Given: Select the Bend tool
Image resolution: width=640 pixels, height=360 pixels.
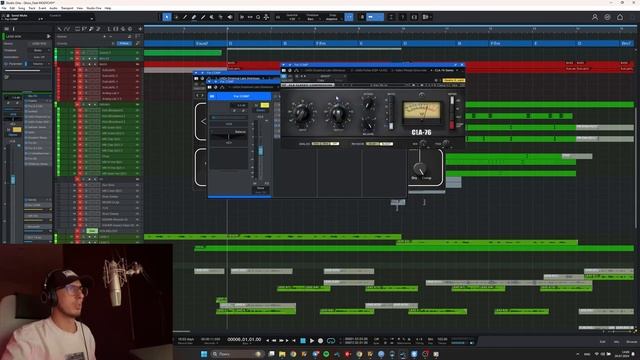Looking at the screenshot, I should [221, 17].
